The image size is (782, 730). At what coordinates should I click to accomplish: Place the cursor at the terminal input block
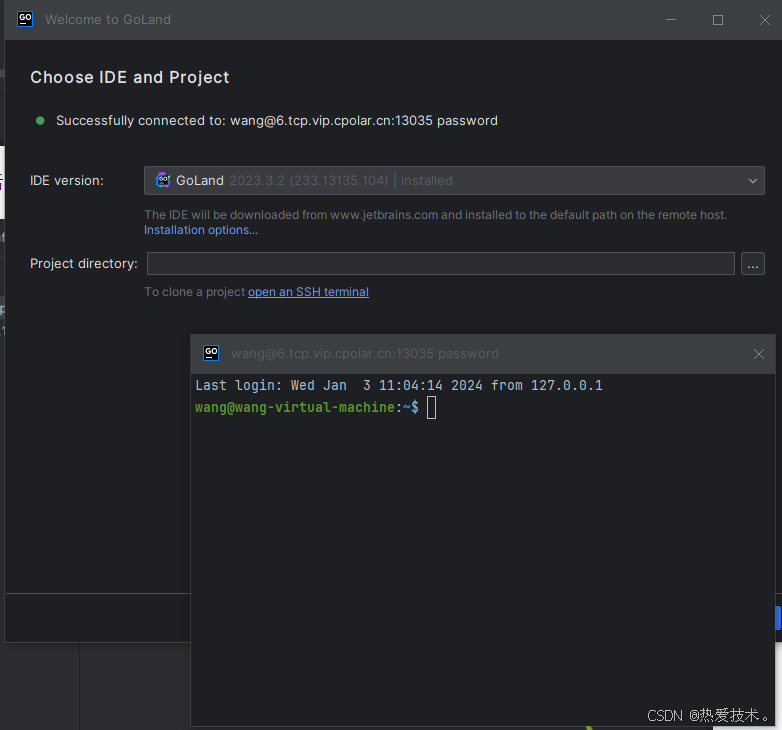click(x=431, y=407)
